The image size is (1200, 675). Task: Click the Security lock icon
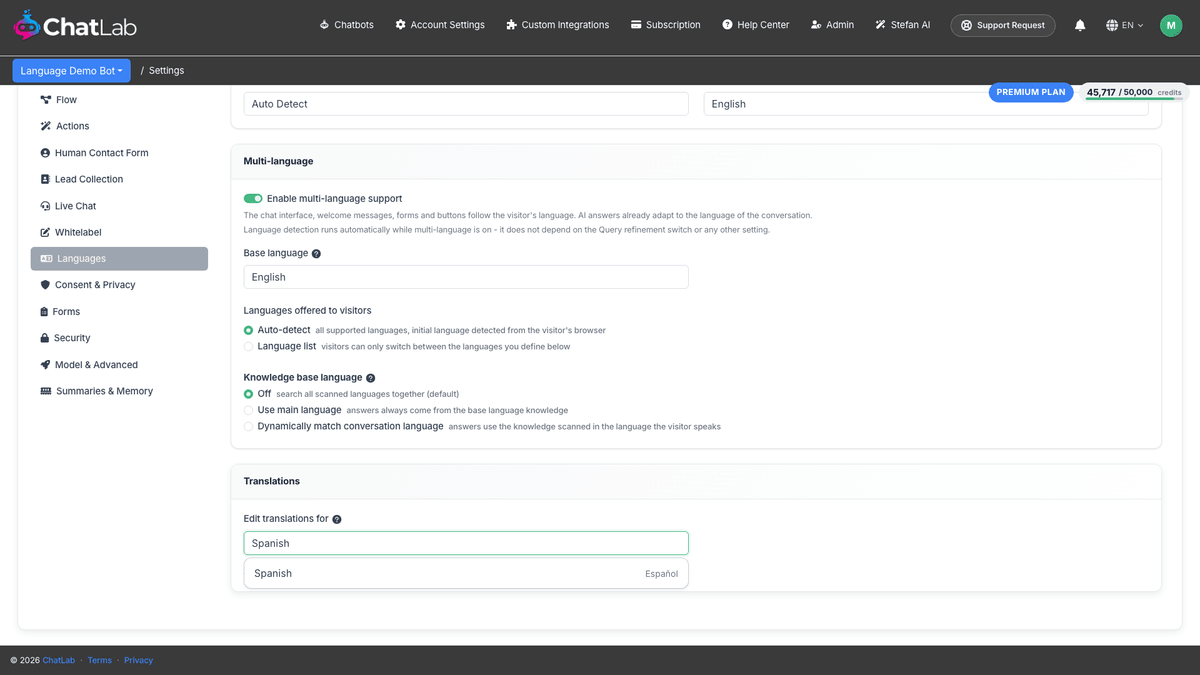click(x=44, y=338)
